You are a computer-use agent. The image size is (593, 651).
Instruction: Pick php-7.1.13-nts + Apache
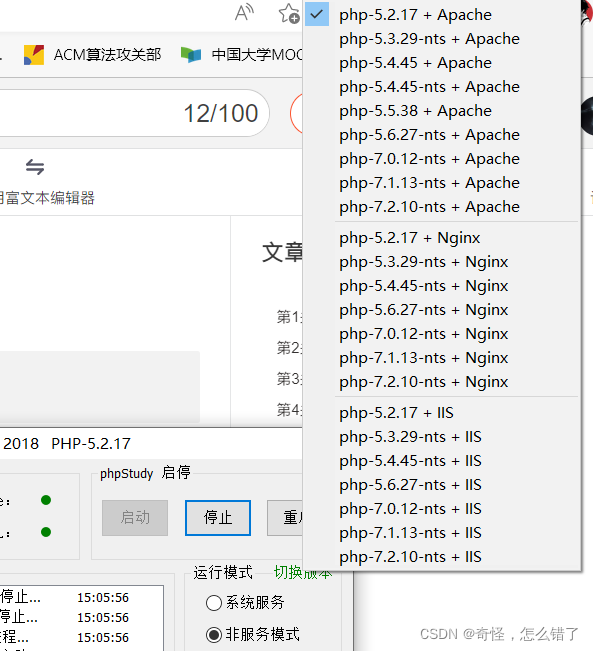(x=441, y=183)
